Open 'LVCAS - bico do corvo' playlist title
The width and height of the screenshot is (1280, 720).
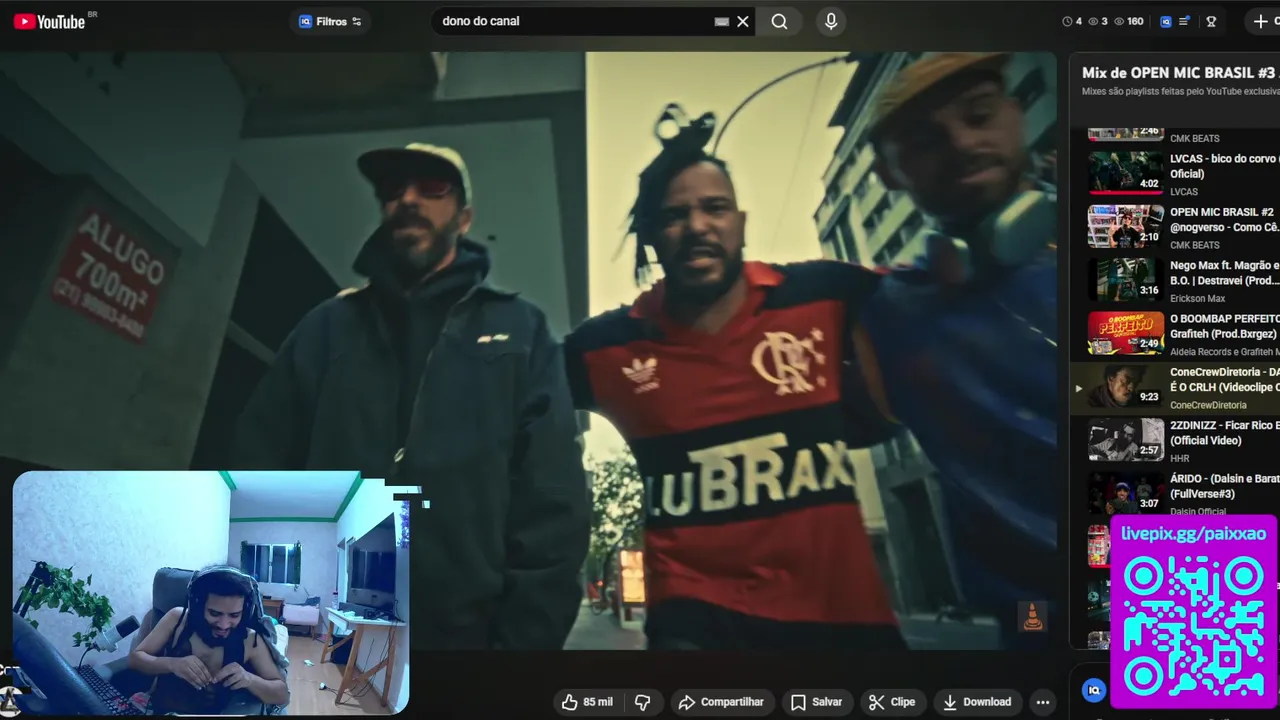[1224, 166]
